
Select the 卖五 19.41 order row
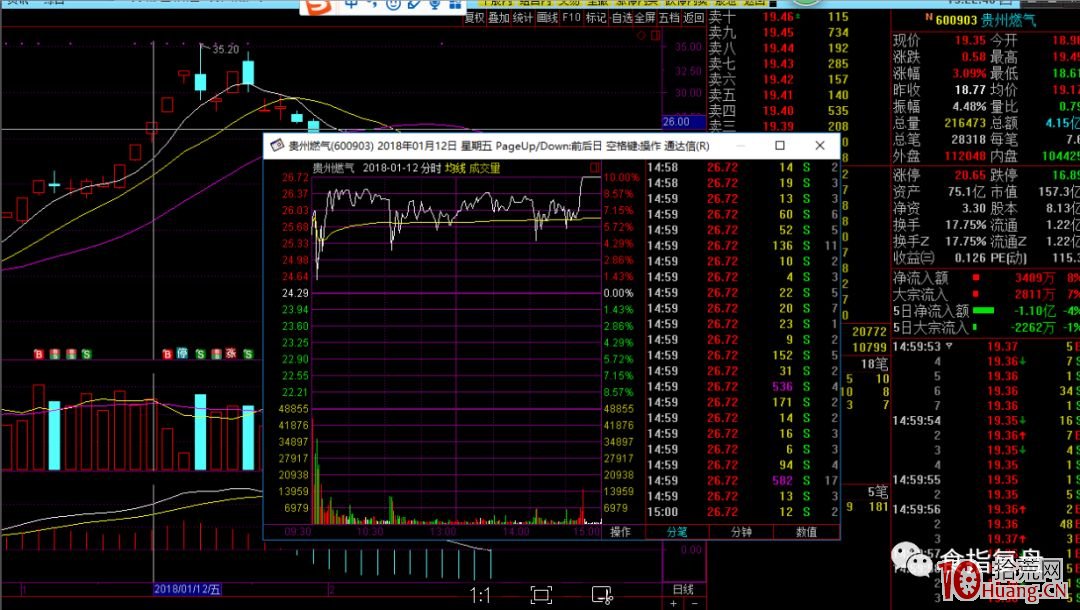778,95
